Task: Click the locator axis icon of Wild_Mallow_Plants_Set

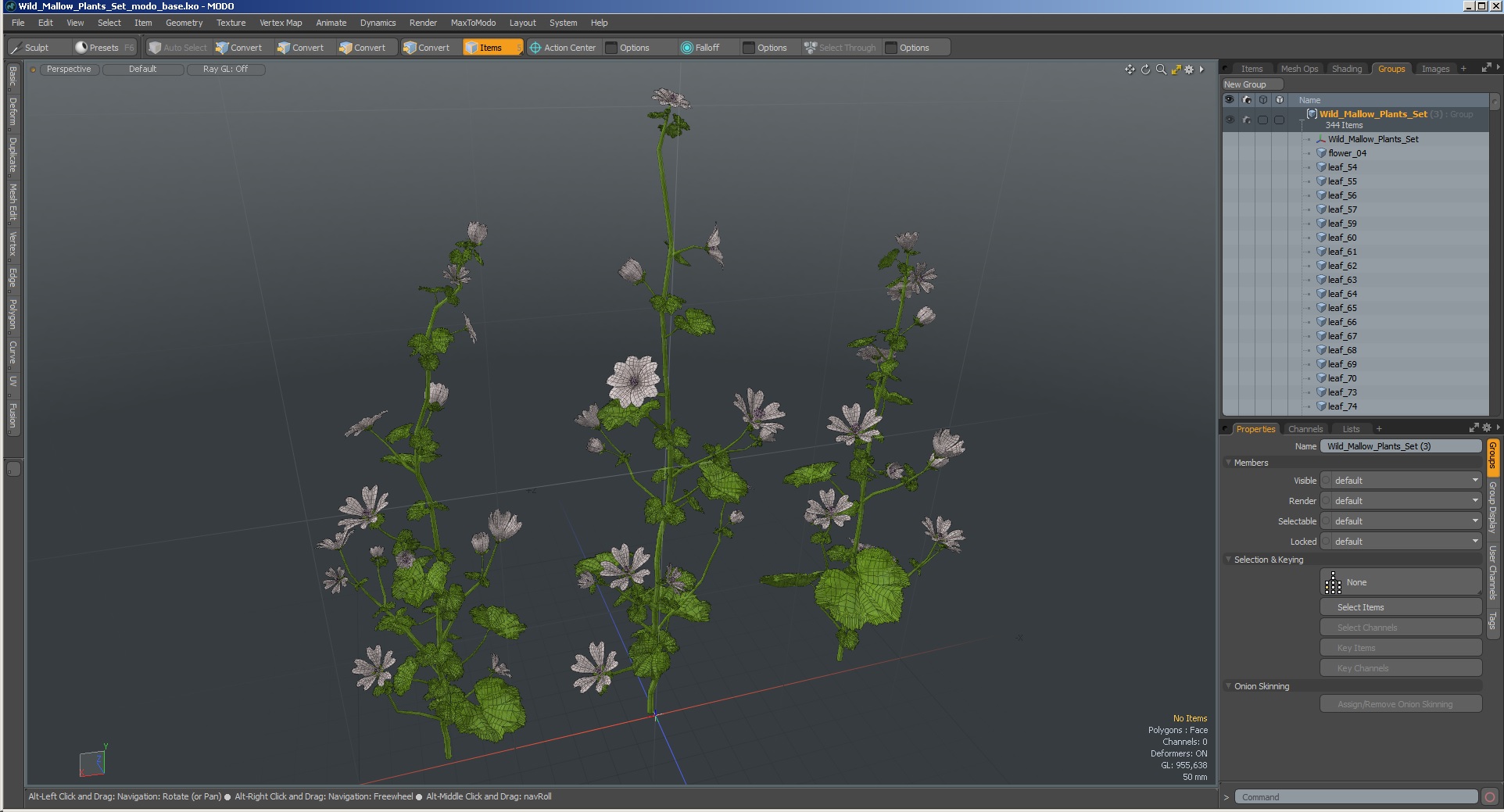Action: pos(1321,139)
